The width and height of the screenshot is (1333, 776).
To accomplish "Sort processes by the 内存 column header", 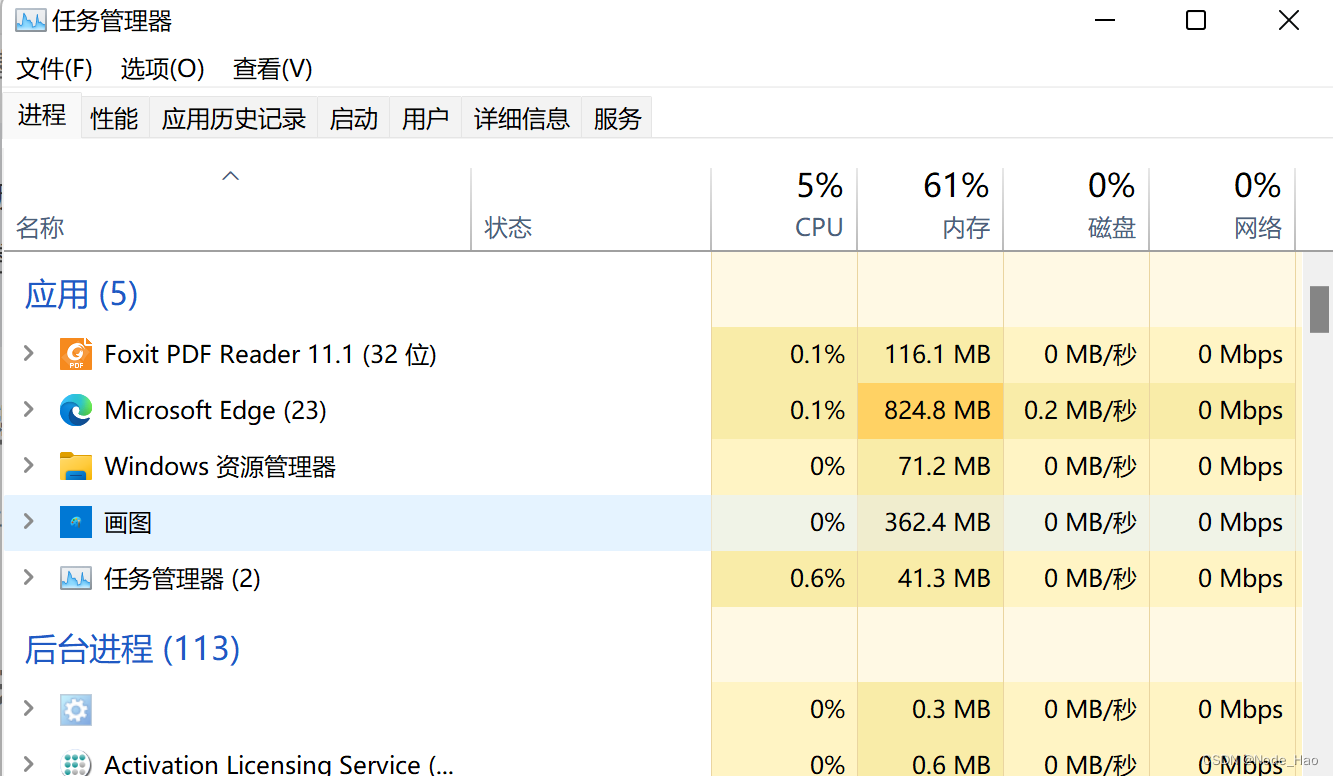I will pos(965,228).
